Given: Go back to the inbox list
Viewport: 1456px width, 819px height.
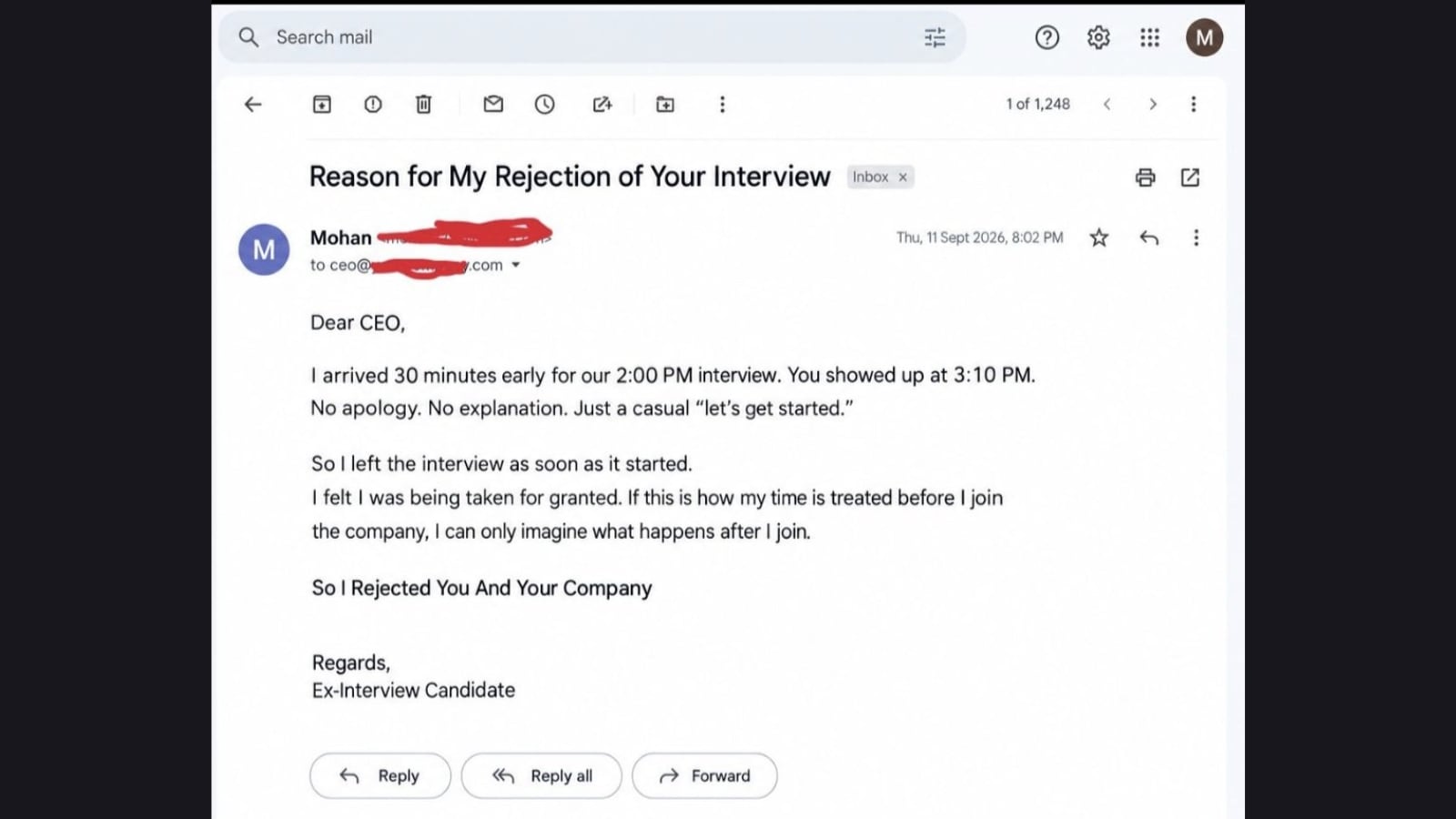Looking at the screenshot, I should tap(253, 105).
